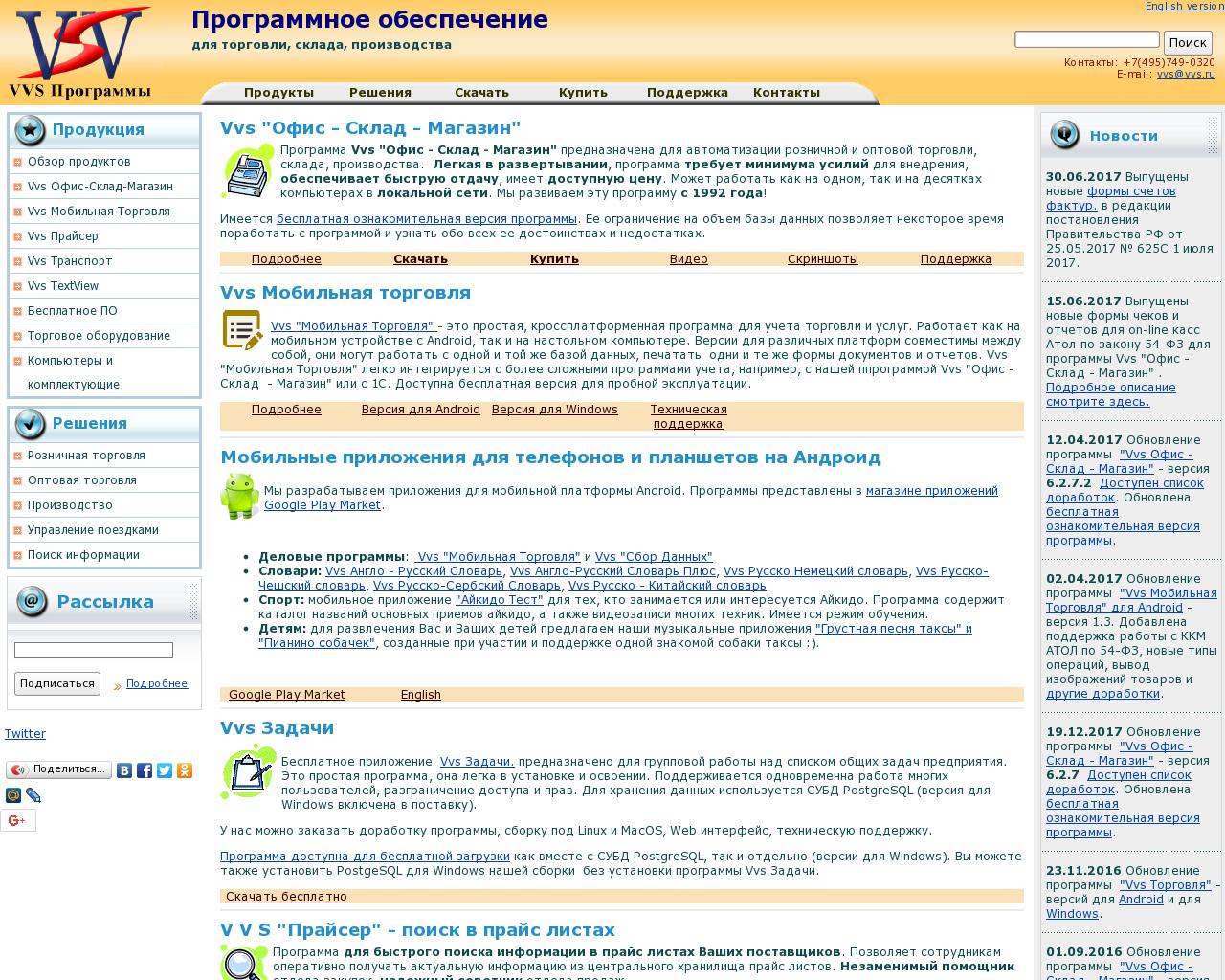Viewport: 1225px width, 980px height.
Task: Open Видео under Офис-Склад-Магазин
Action: pyautogui.click(x=688, y=259)
